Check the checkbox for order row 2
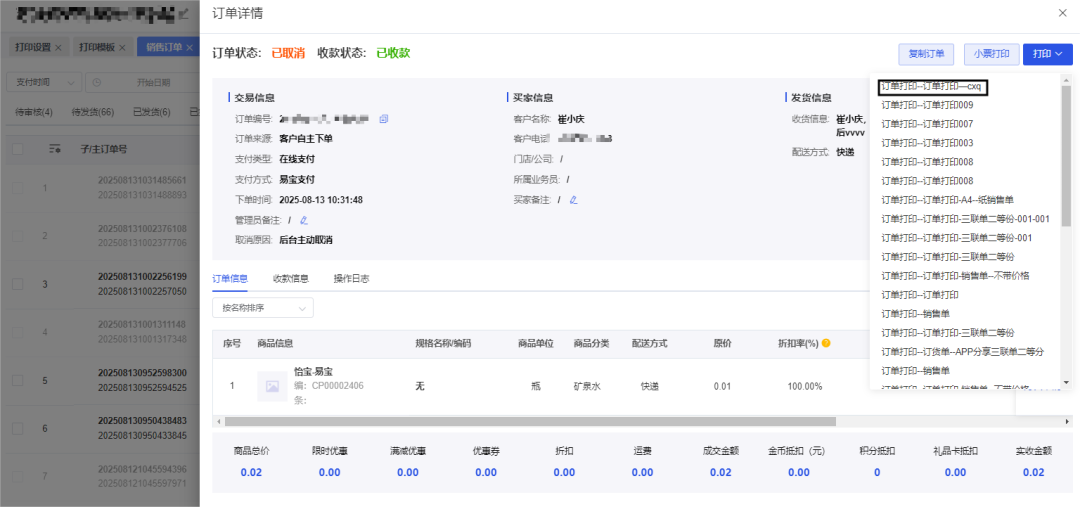This screenshot has width=1080, height=507. [x=18, y=236]
